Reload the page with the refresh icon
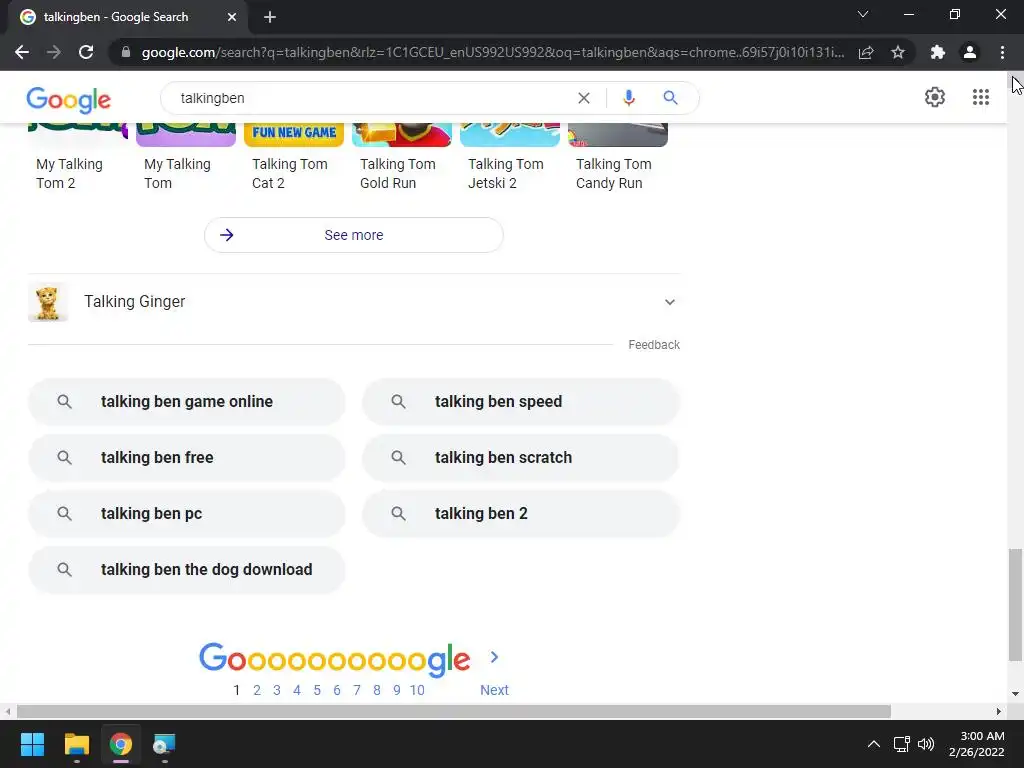 pyautogui.click(x=86, y=52)
